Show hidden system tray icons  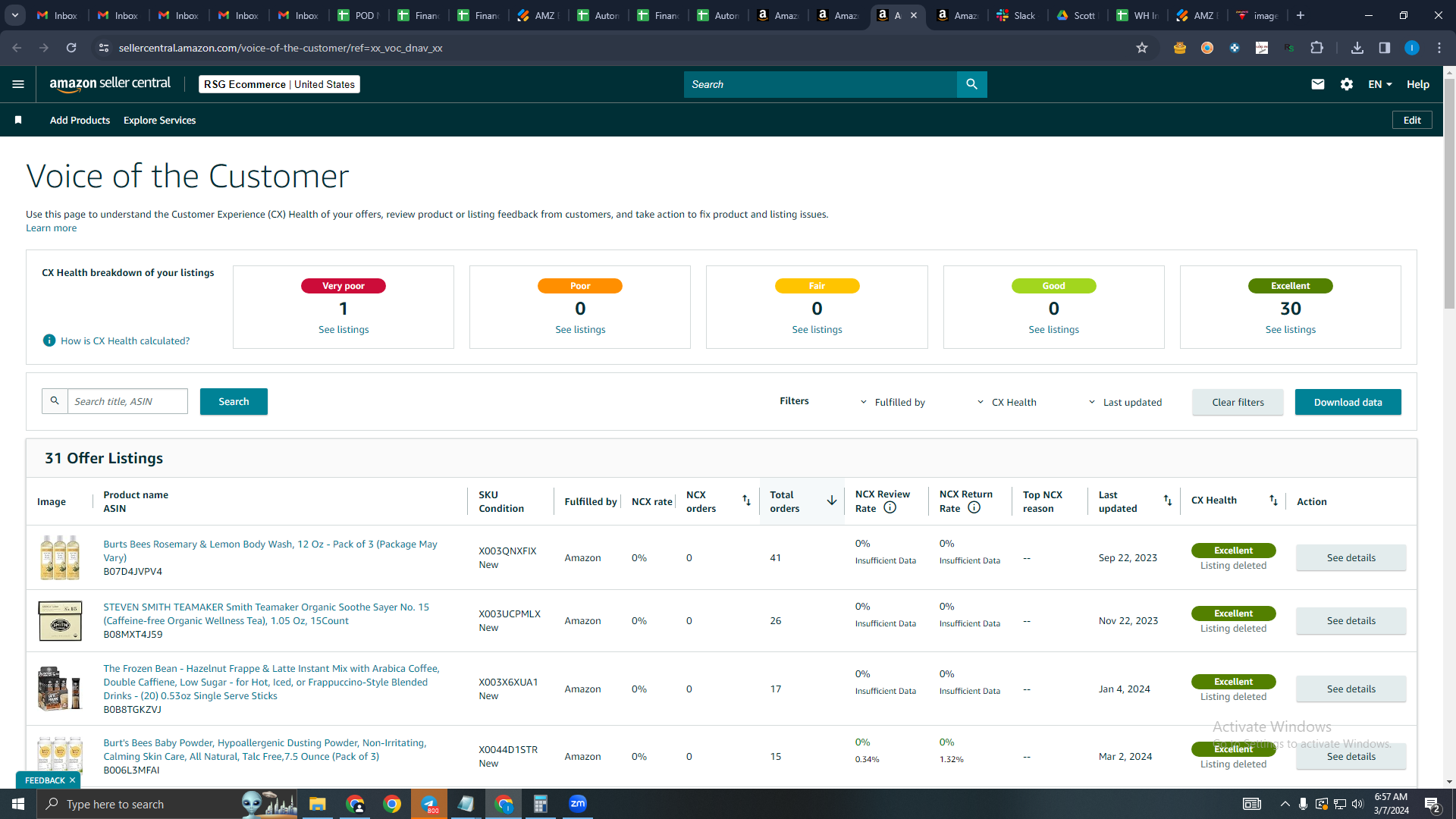(1285, 804)
